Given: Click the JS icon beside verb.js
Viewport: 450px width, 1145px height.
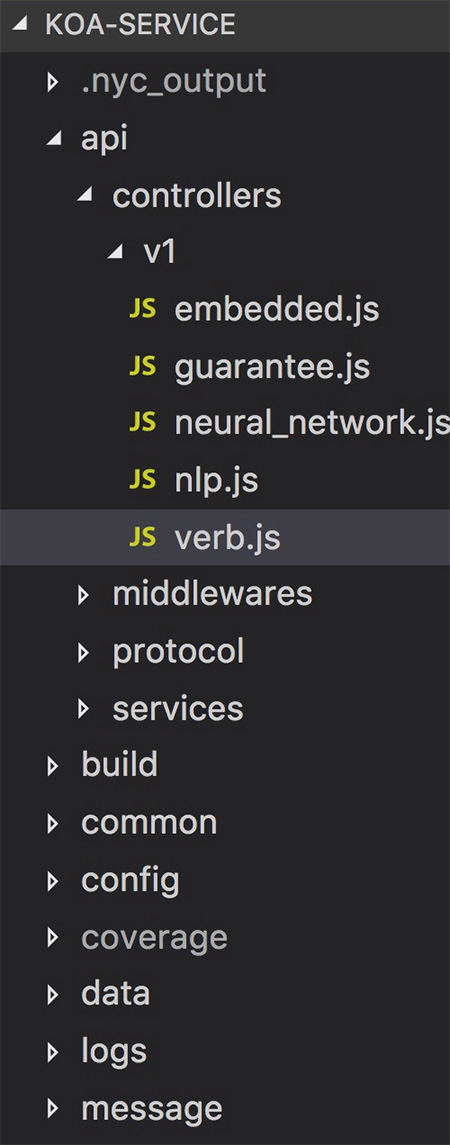Looking at the screenshot, I should (142, 537).
